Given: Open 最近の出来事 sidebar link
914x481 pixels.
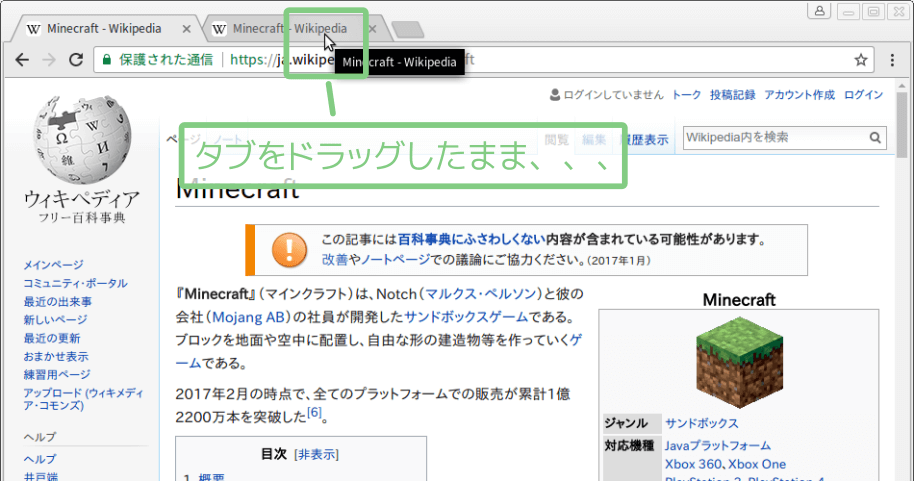Looking at the screenshot, I should point(58,301).
